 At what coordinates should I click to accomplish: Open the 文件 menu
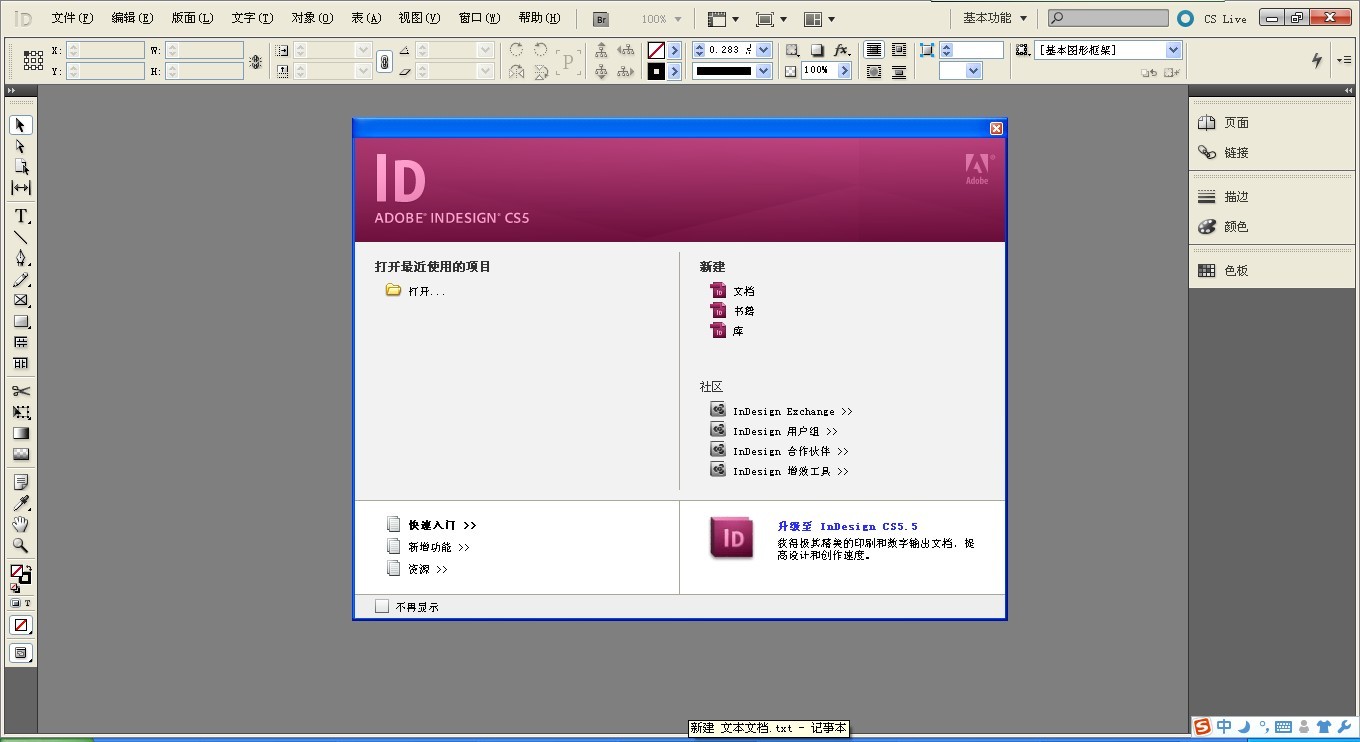pyautogui.click(x=72, y=18)
